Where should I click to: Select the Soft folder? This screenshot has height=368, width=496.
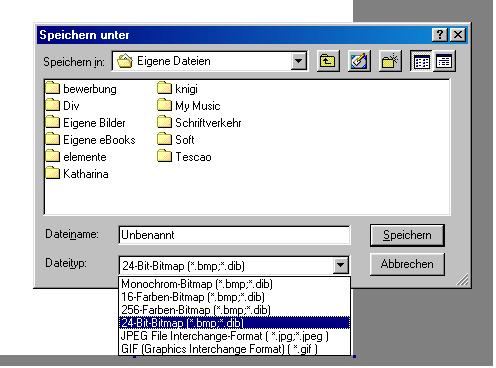176,140
